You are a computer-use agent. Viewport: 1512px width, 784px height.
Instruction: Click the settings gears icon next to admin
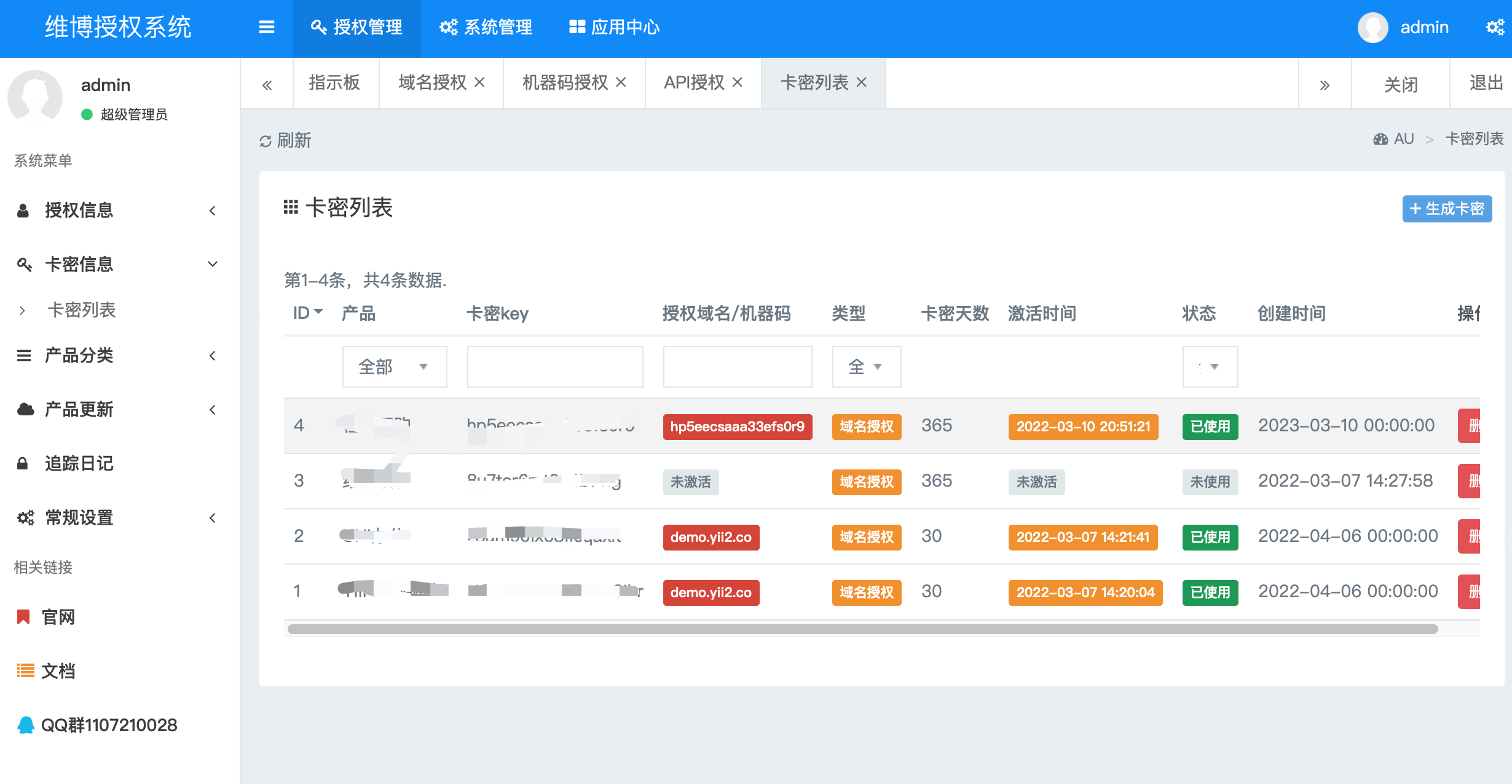tap(1494, 27)
